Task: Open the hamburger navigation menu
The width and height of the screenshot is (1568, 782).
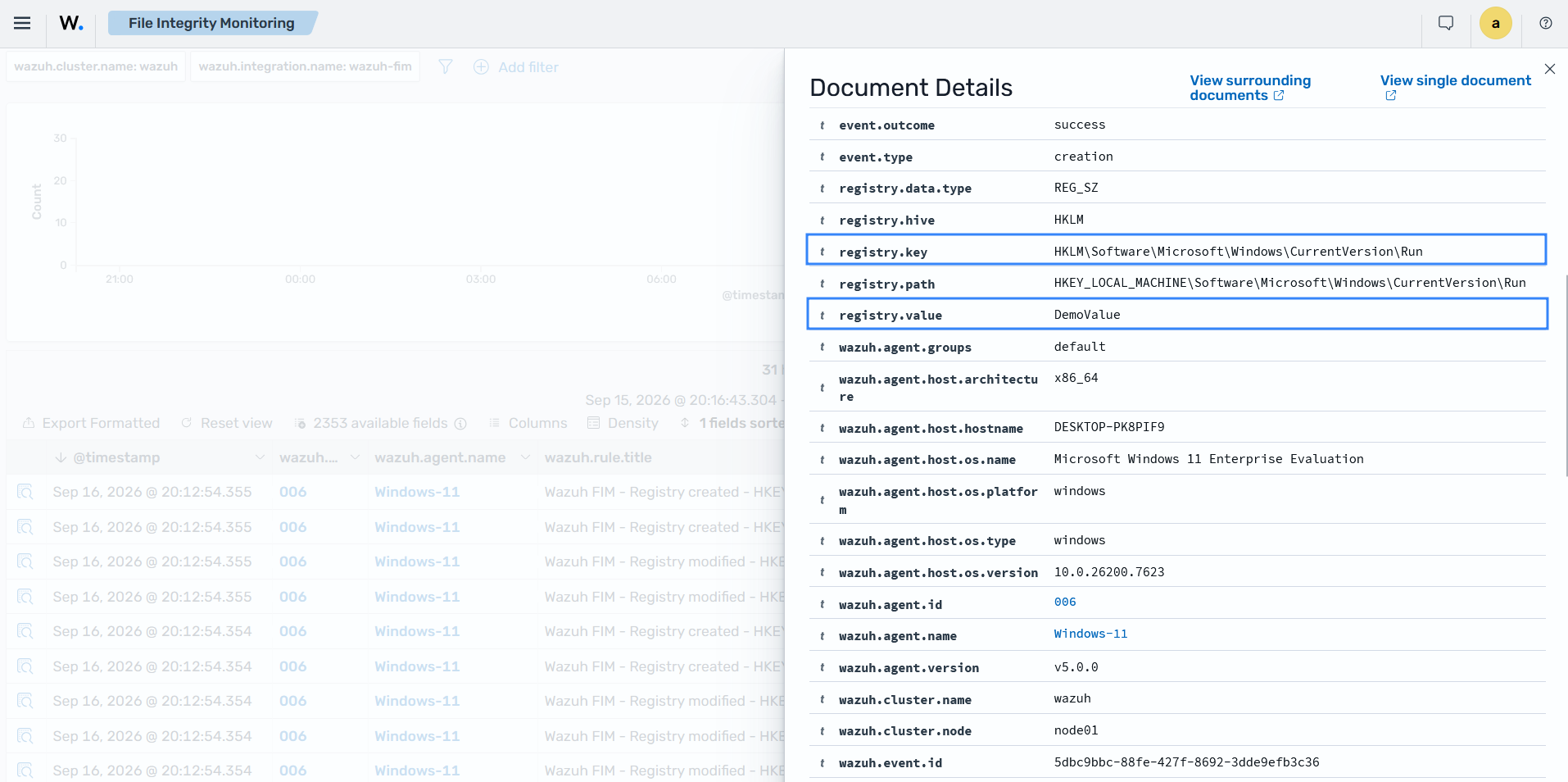Action: [x=22, y=23]
